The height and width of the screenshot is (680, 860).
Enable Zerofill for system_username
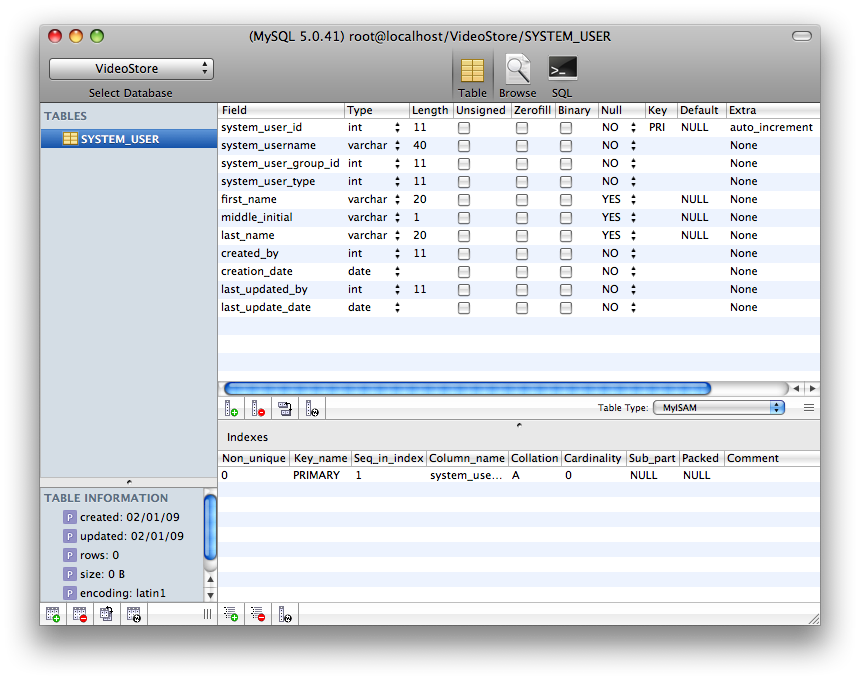[x=522, y=146]
